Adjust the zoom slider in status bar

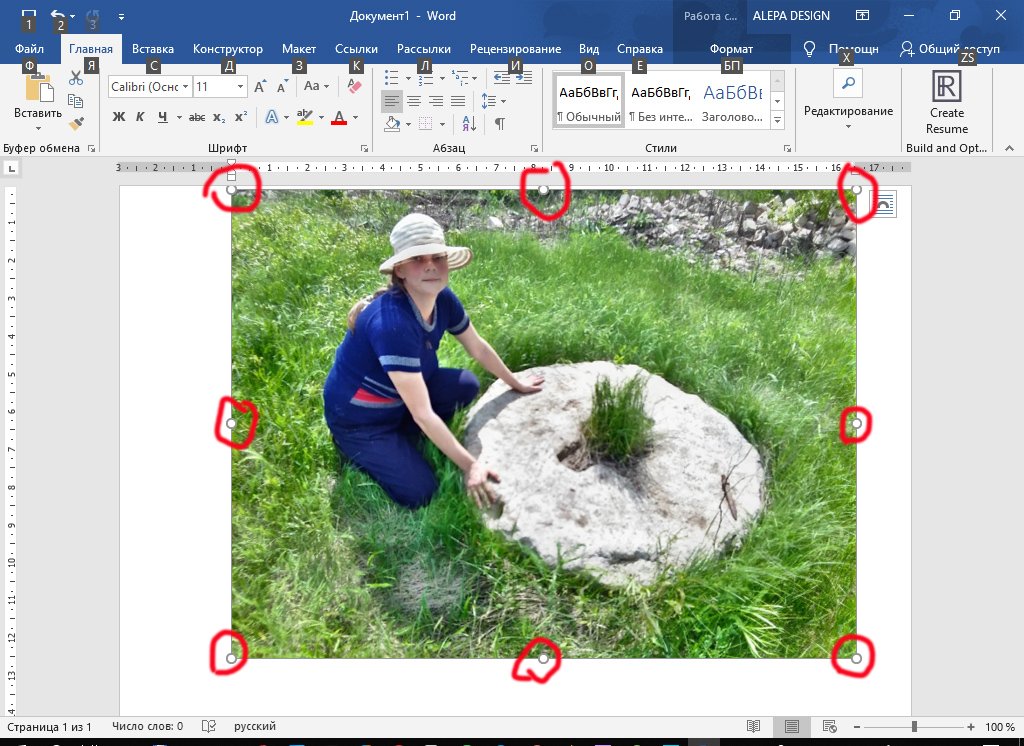914,727
